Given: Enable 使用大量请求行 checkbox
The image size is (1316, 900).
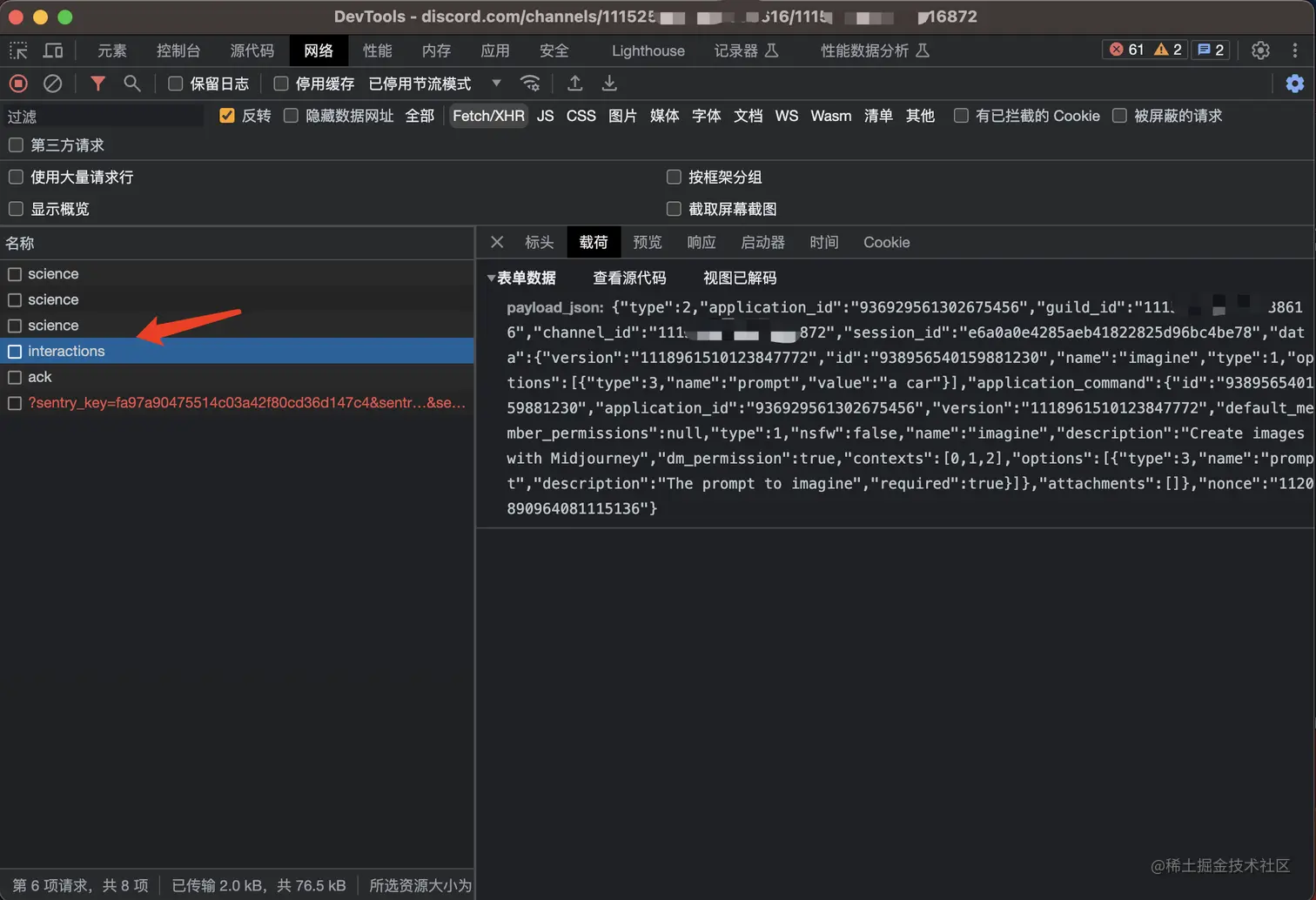Looking at the screenshot, I should coord(16,177).
